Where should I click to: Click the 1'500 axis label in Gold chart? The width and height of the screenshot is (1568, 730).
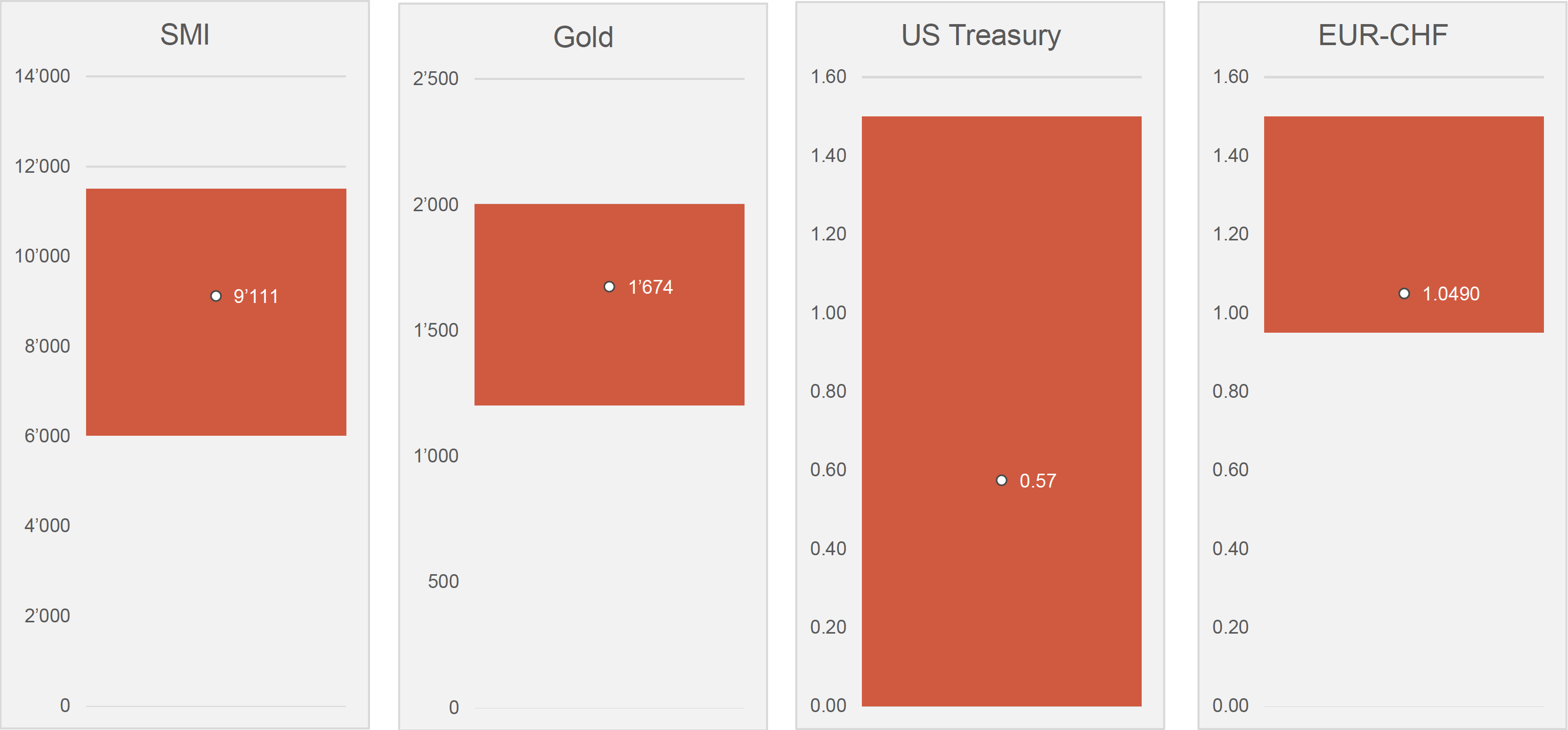[x=435, y=330]
